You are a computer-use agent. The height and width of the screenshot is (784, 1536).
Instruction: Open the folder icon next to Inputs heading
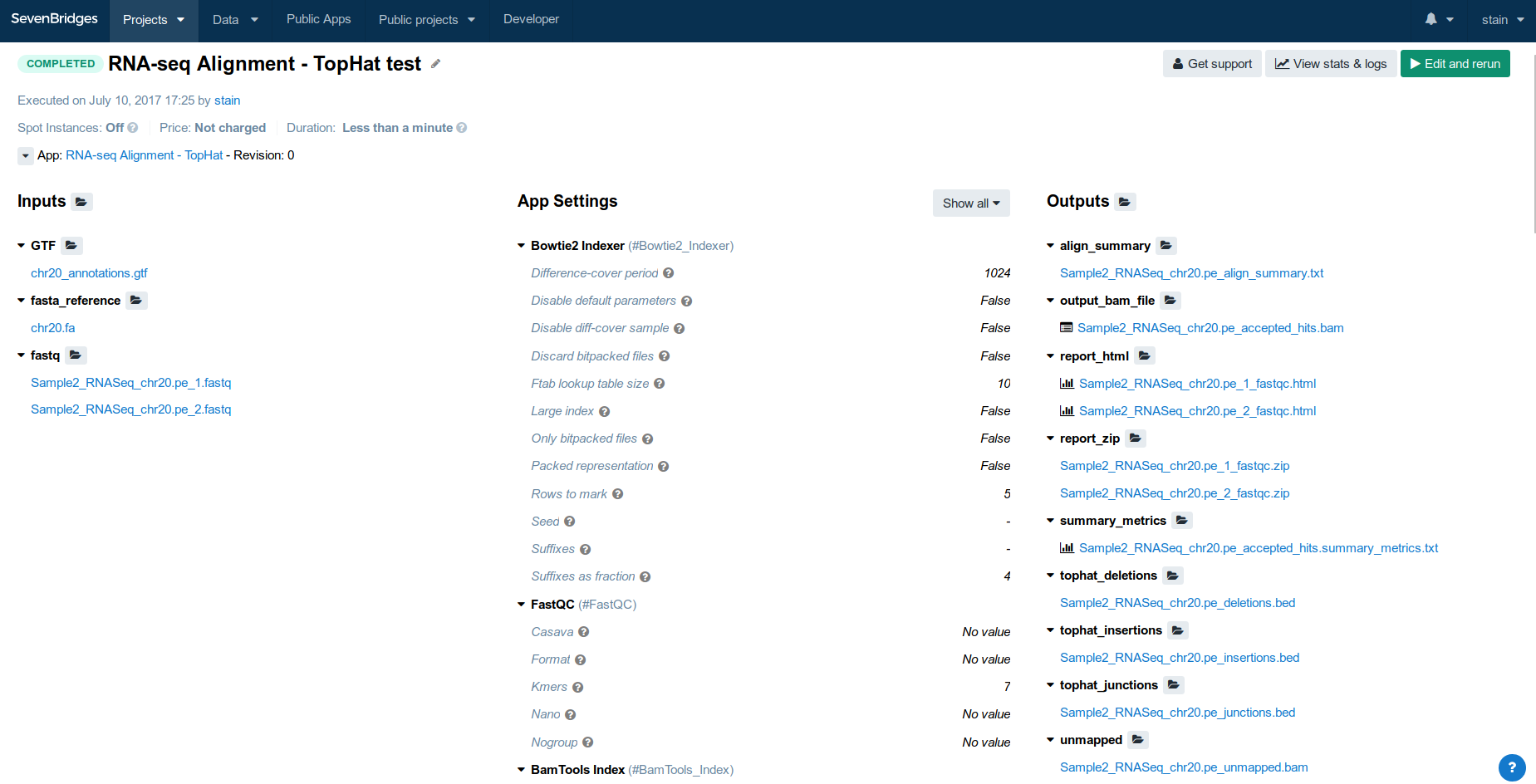point(81,202)
